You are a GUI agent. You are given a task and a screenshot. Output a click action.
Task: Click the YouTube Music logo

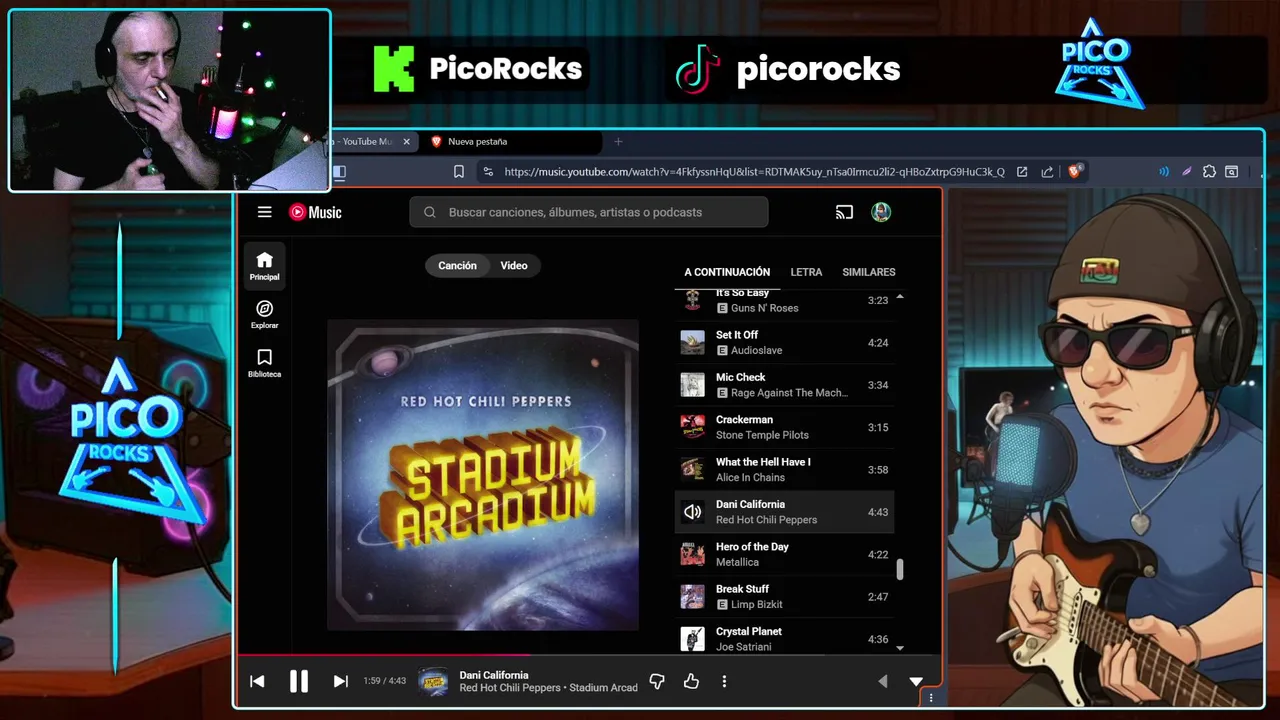tap(315, 212)
